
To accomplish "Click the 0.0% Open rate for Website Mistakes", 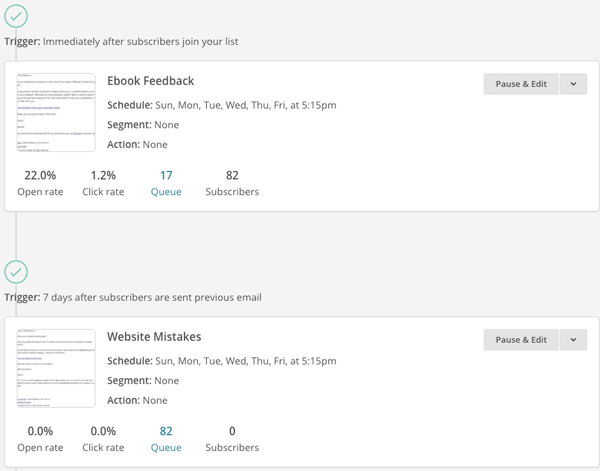I will pos(40,432).
